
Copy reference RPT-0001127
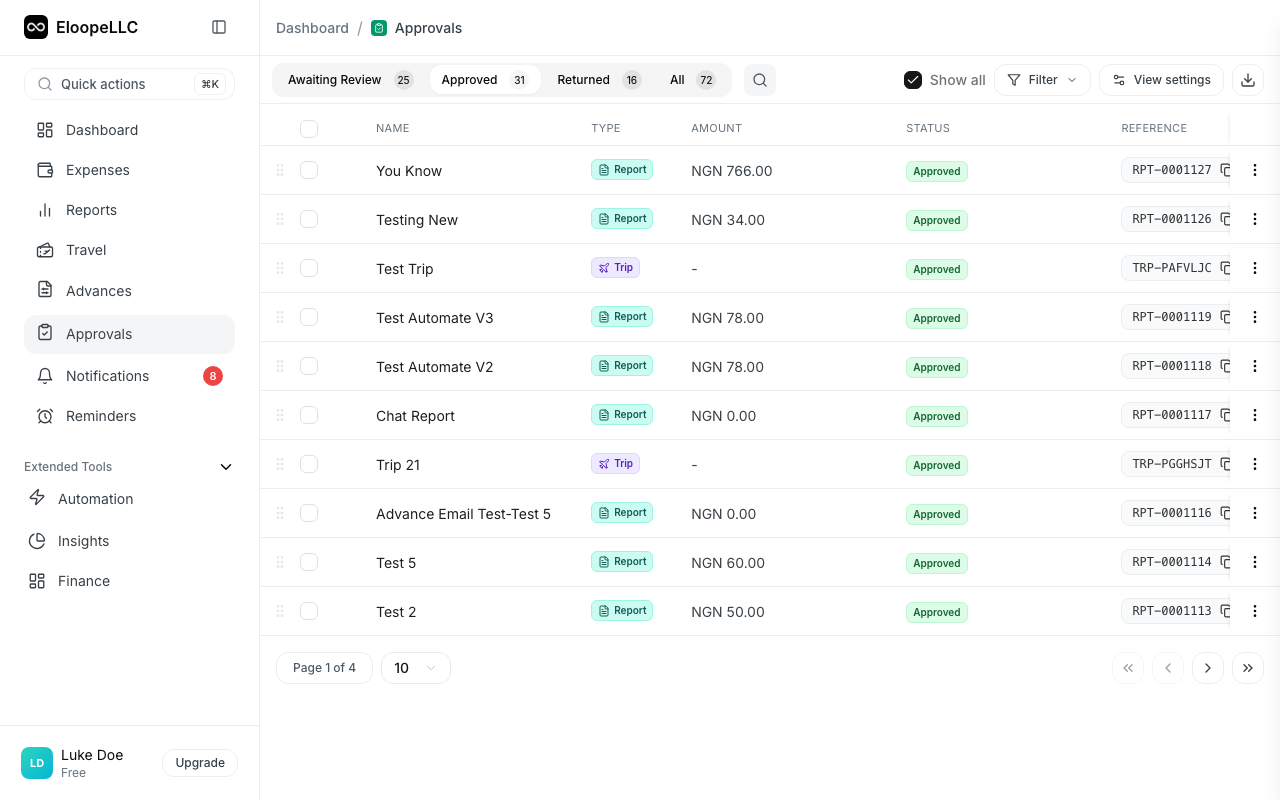(1225, 170)
